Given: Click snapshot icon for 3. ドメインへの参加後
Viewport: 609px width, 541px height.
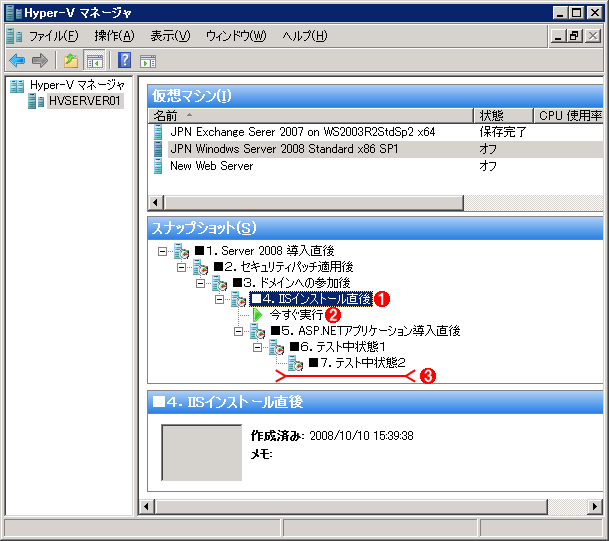Looking at the screenshot, I should pos(219,283).
